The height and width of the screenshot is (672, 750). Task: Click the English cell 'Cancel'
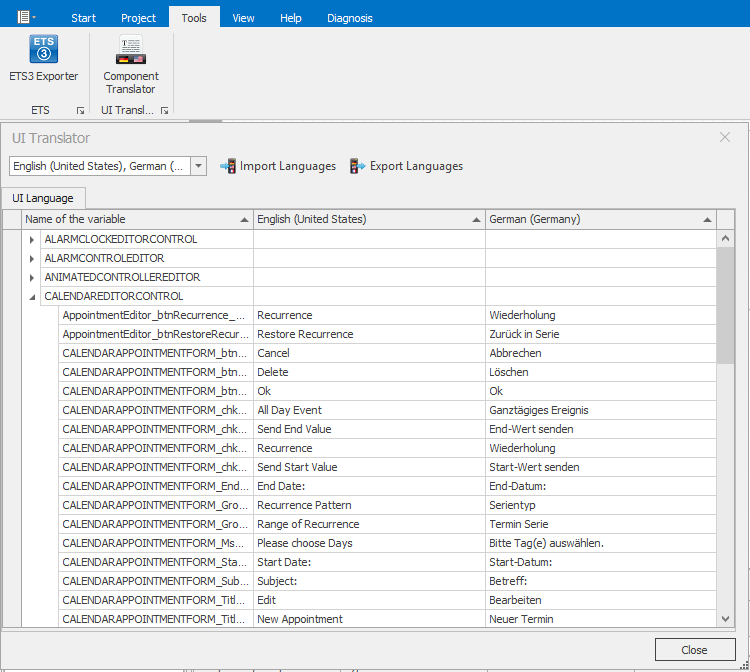point(369,353)
